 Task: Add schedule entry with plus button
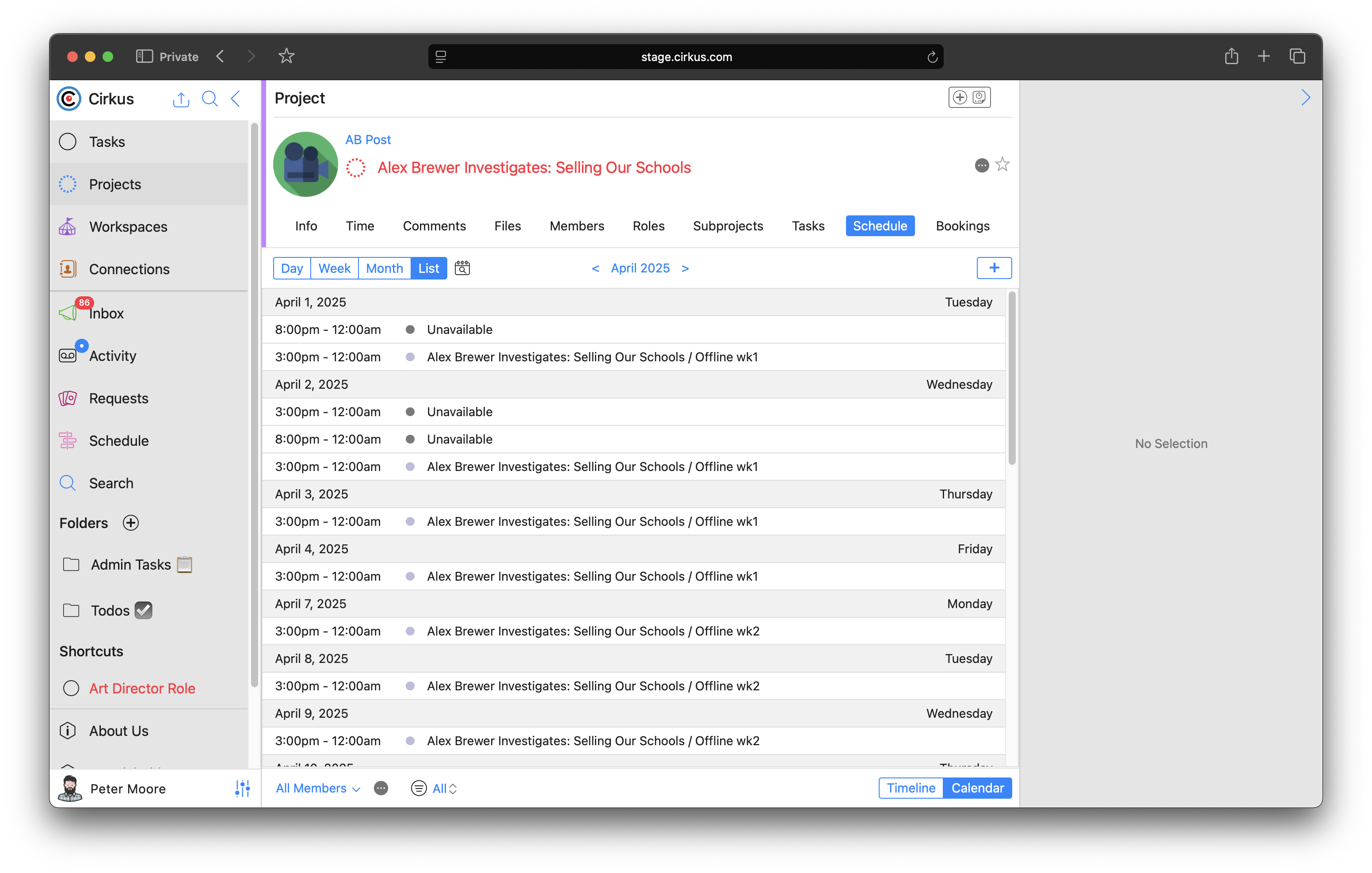click(994, 268)
